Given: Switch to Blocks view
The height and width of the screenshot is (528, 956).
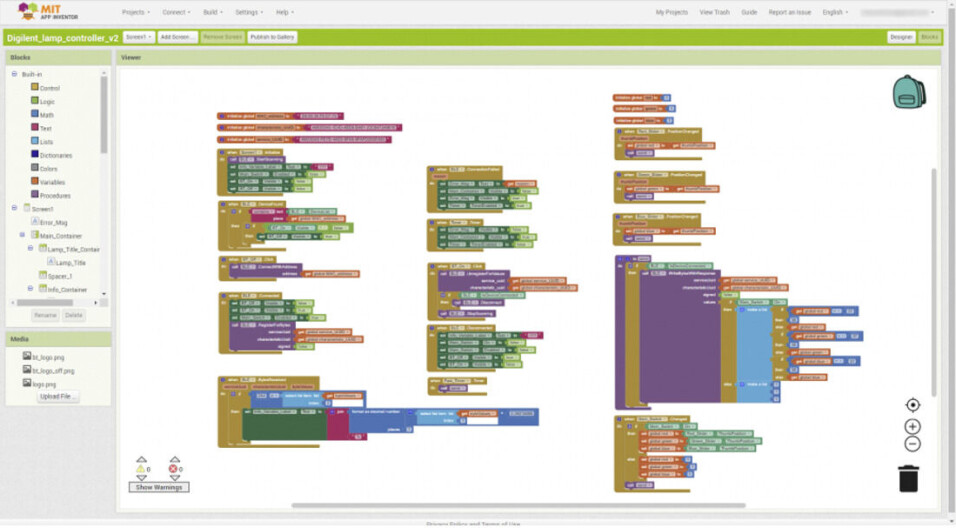Looking at the screenshot, I should (x=930, y=37).
